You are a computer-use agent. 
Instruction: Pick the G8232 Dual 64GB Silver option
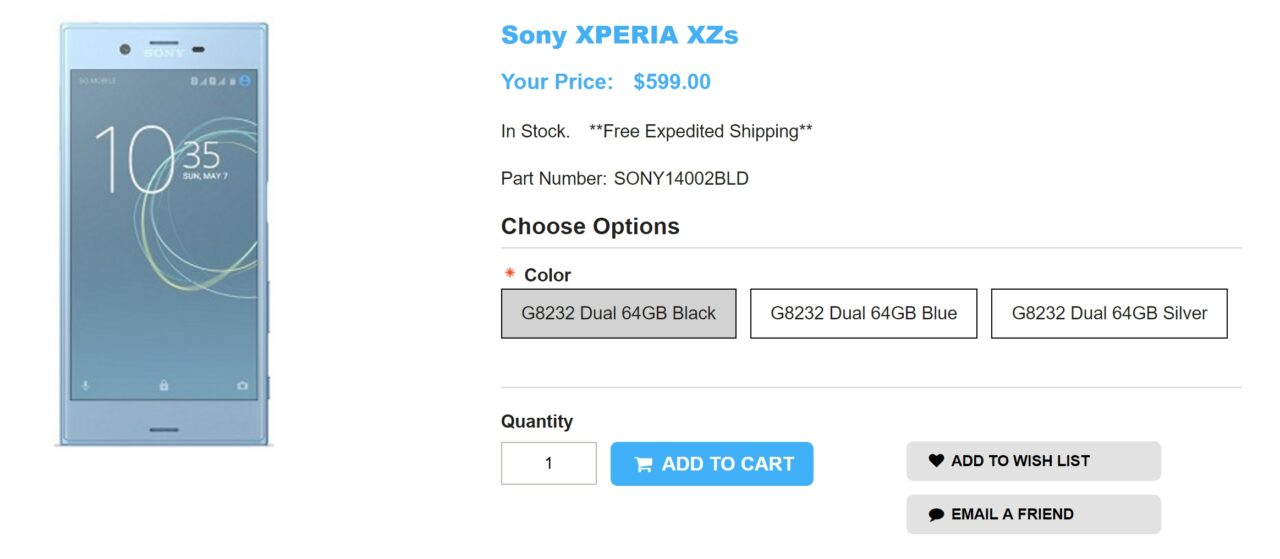pyautogui.click(x=1109, y=313)
